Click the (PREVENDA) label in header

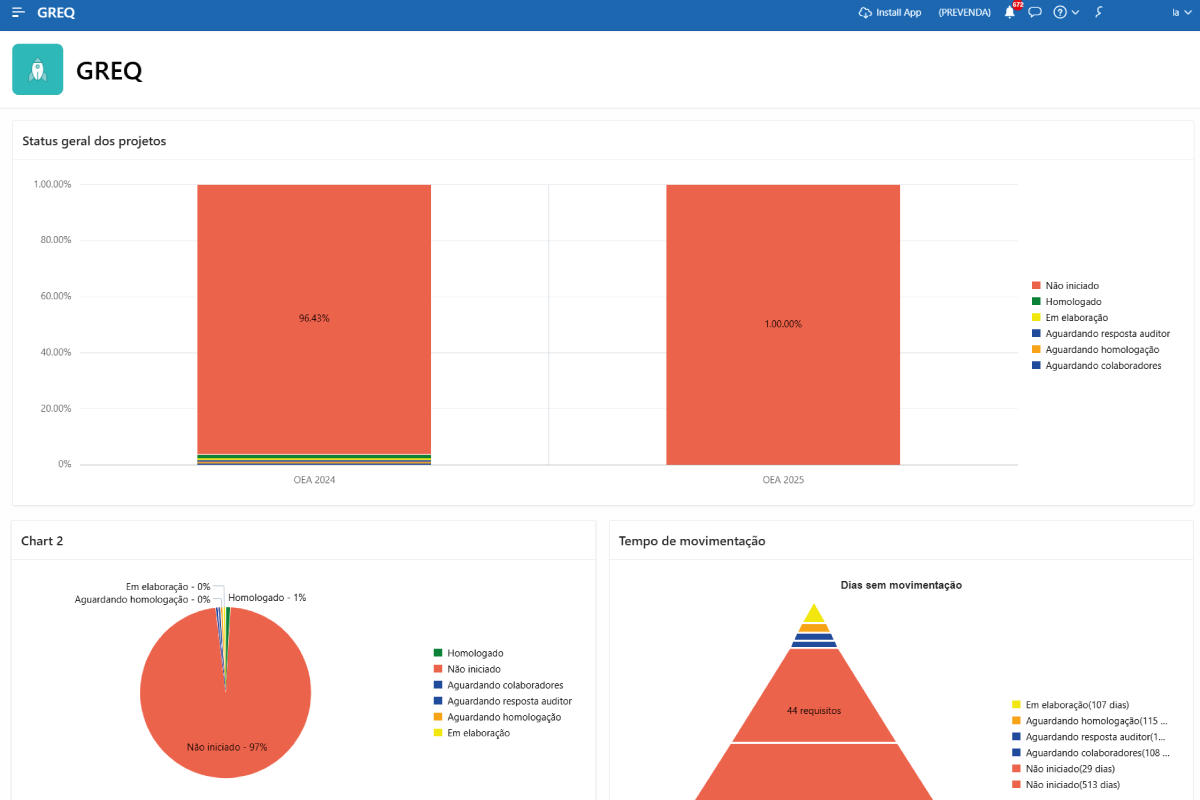pos(964,13)
